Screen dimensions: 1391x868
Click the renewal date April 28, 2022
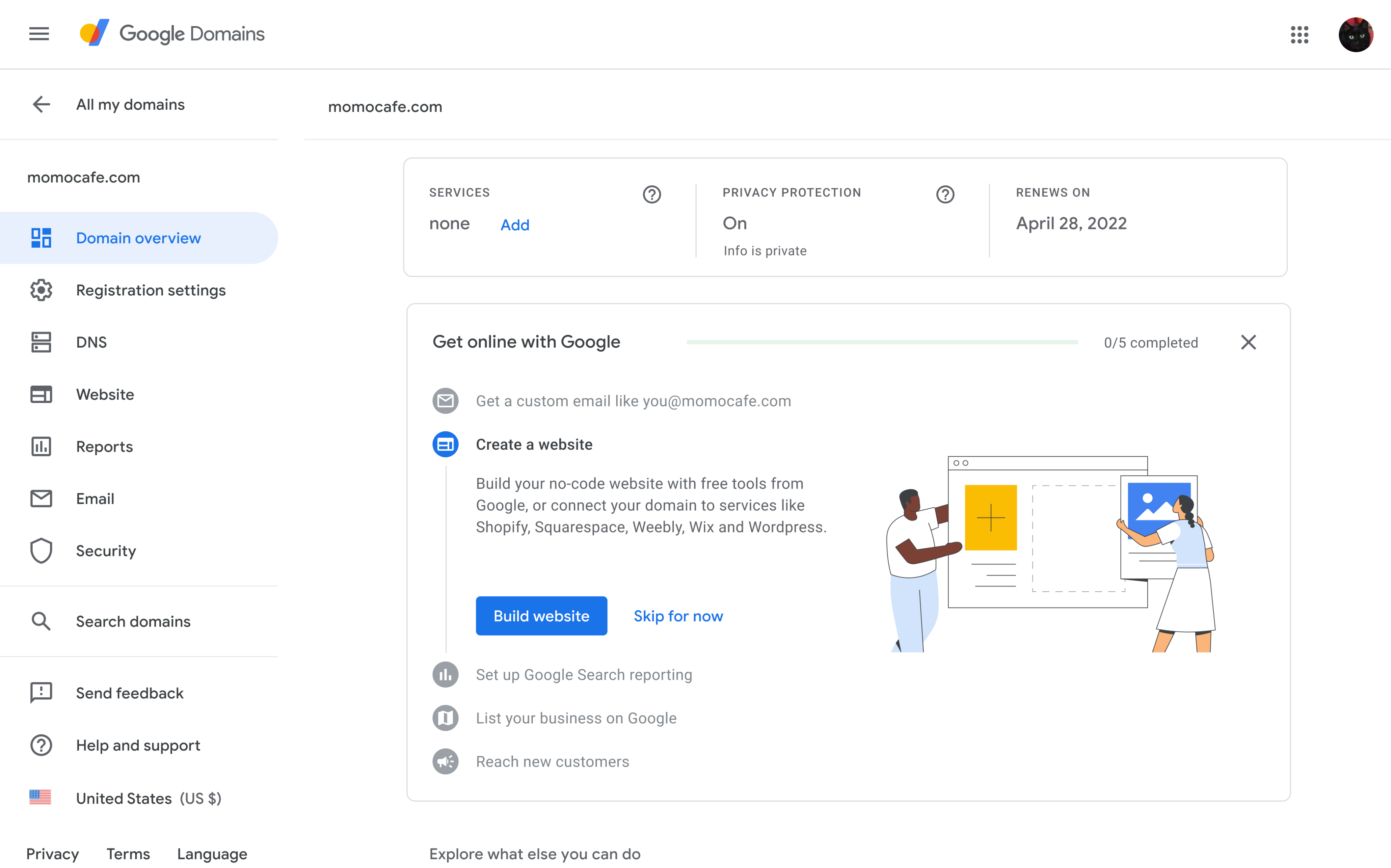tap(1071, 223)
